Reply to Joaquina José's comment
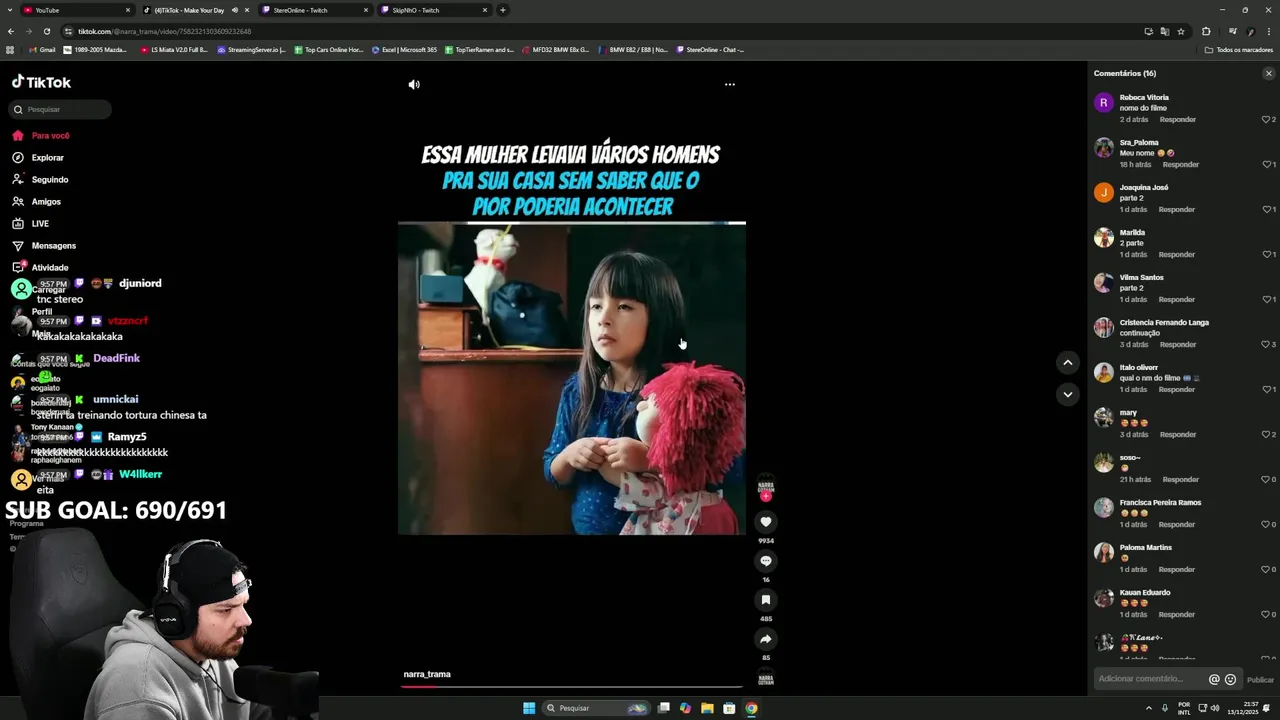 (1176, 210)
